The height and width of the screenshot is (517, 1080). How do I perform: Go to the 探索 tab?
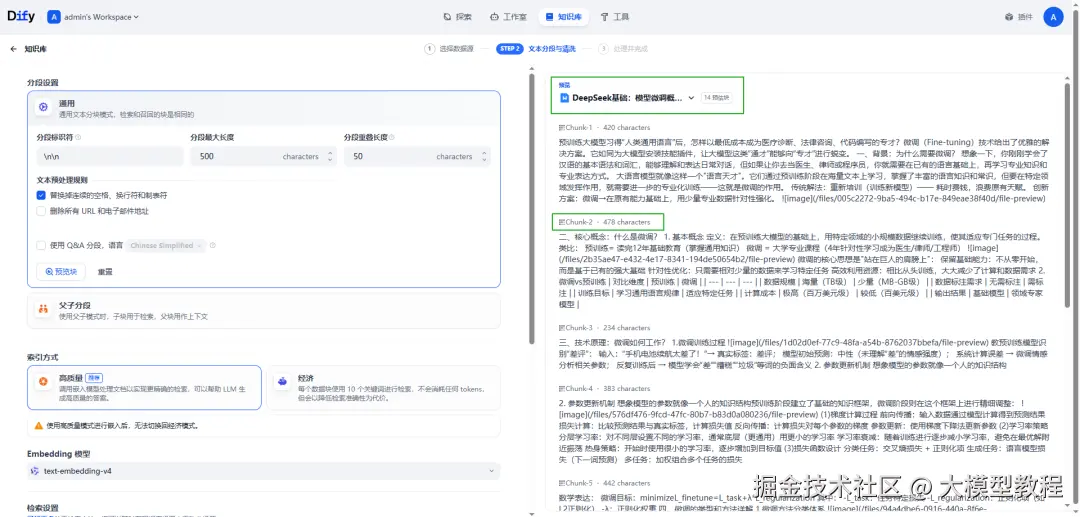click(x=458, y=17)
